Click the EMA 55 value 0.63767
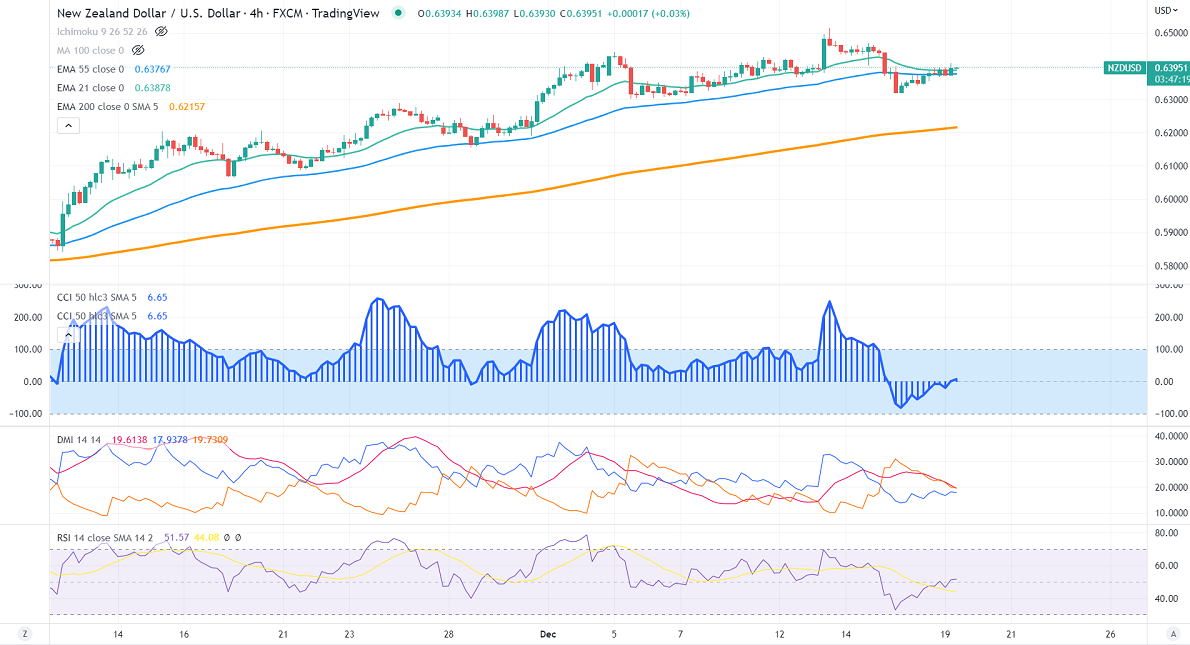This screenshot has width=1190, height=645. (153, 69)
